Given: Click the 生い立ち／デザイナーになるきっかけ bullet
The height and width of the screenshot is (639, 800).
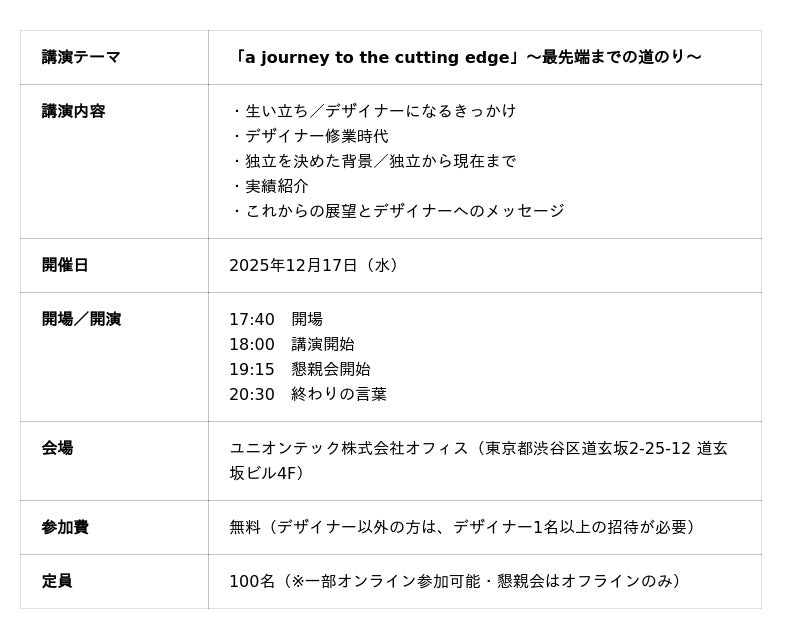Looking at the screenshot, I should [x=373, y=111].
